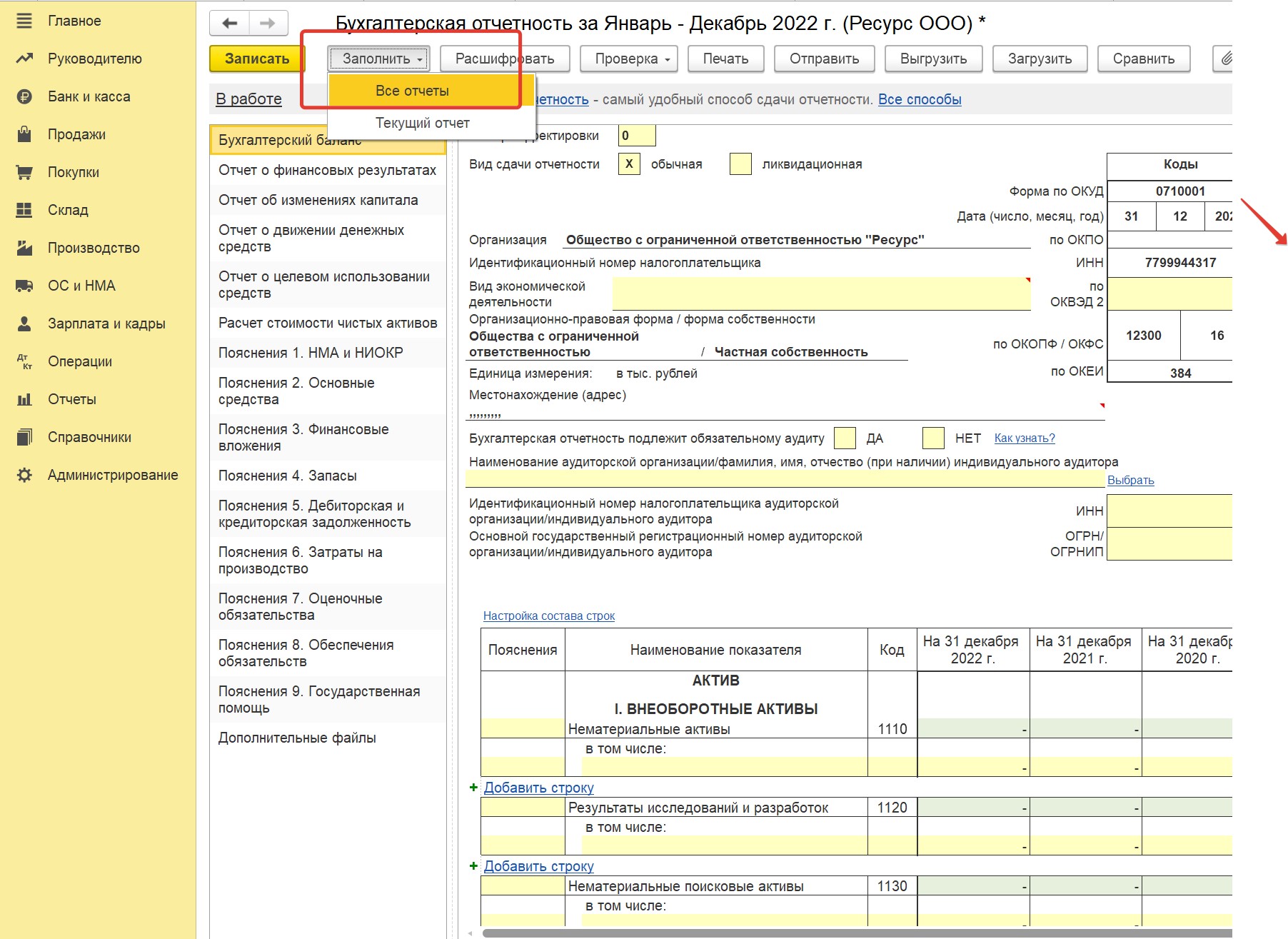The image size is (1288, 939).
Task: Open Пояснения 5. Дебиторская и кредиторская задолженность
Action: coord(327,514)
